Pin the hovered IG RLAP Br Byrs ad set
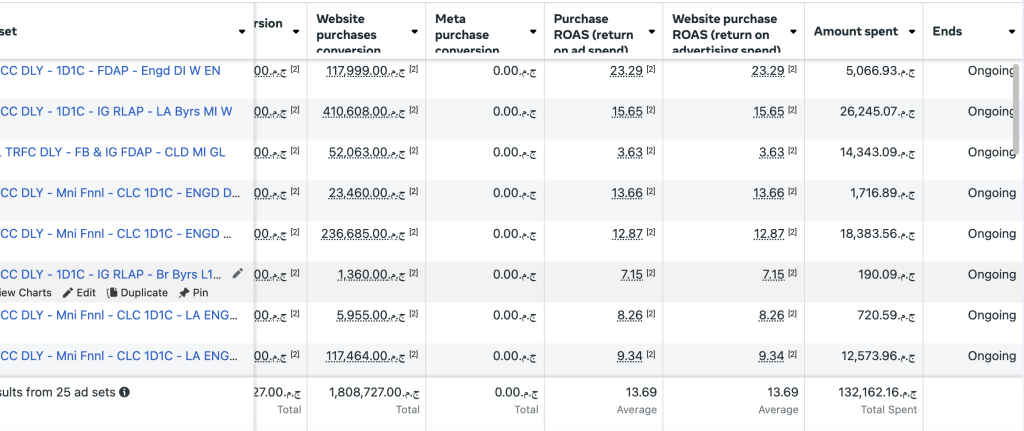 click(193, 293)
